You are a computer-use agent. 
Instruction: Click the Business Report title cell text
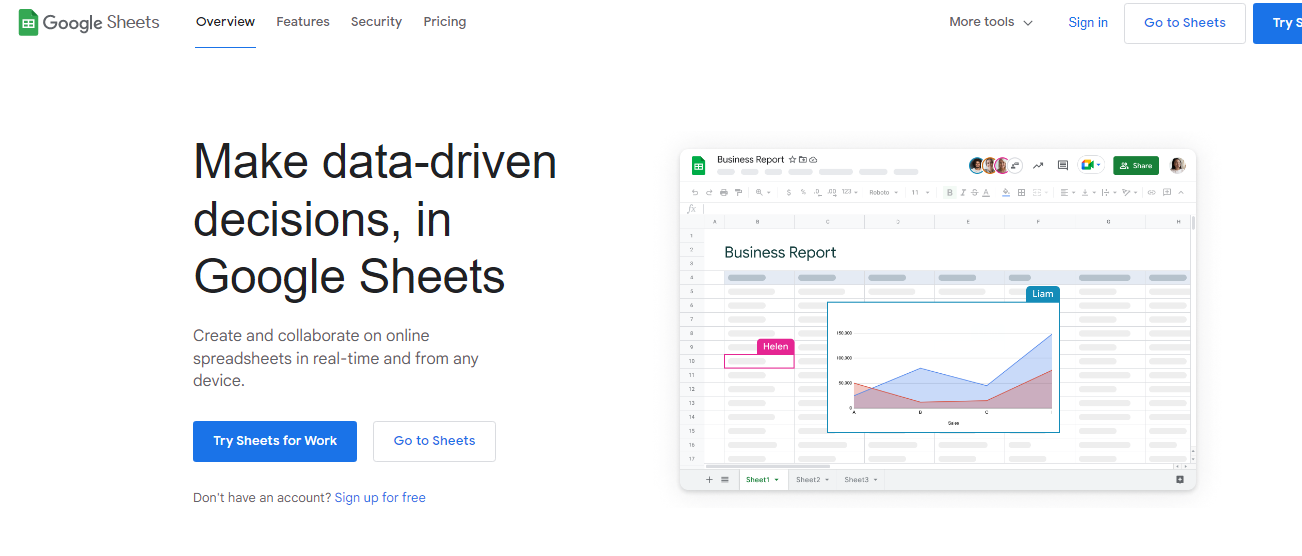click(780, 252)
